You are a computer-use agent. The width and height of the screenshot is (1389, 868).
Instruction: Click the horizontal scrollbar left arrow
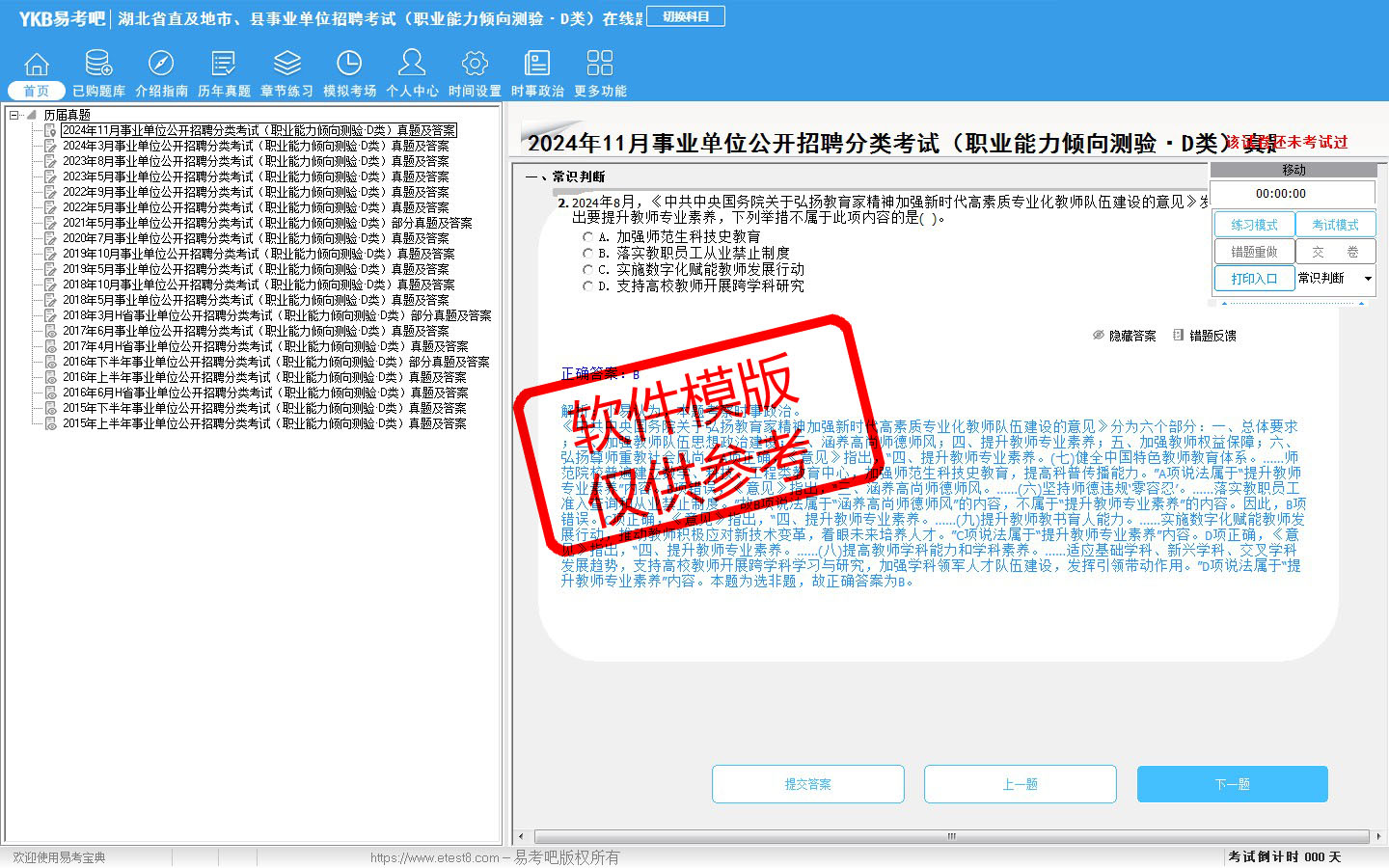[x=522, y=836]
